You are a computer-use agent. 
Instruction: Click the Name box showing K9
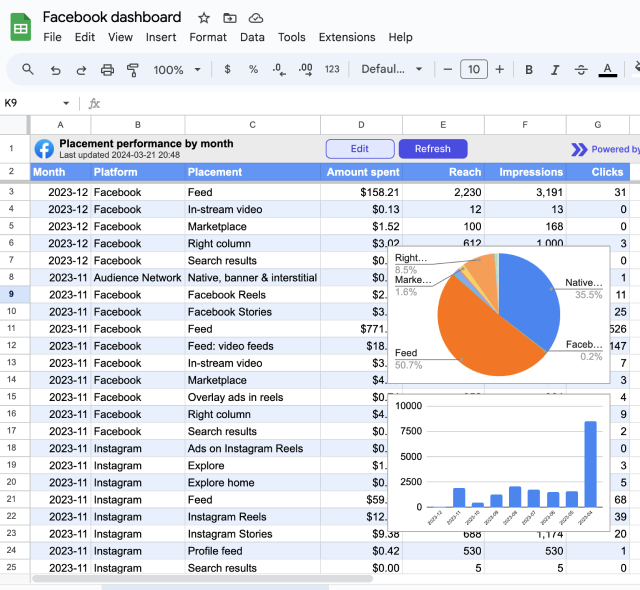pos(31,103)
